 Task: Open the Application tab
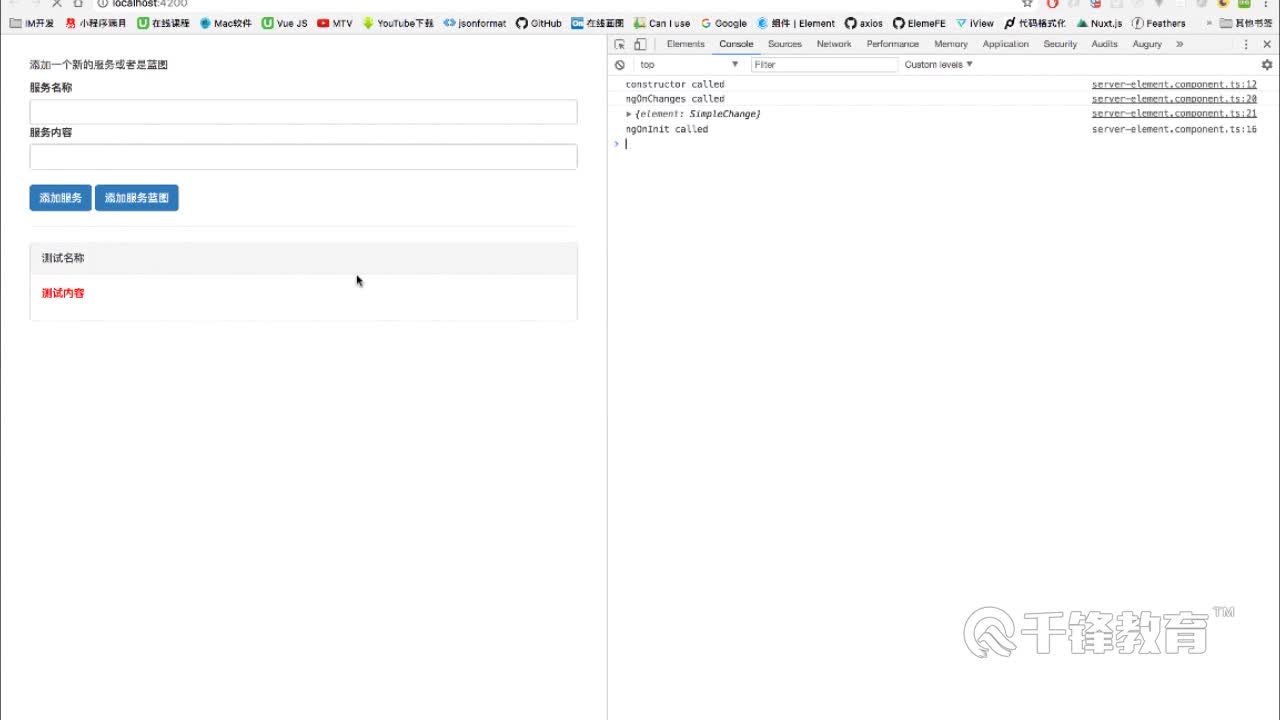(x=1006, y=44)
